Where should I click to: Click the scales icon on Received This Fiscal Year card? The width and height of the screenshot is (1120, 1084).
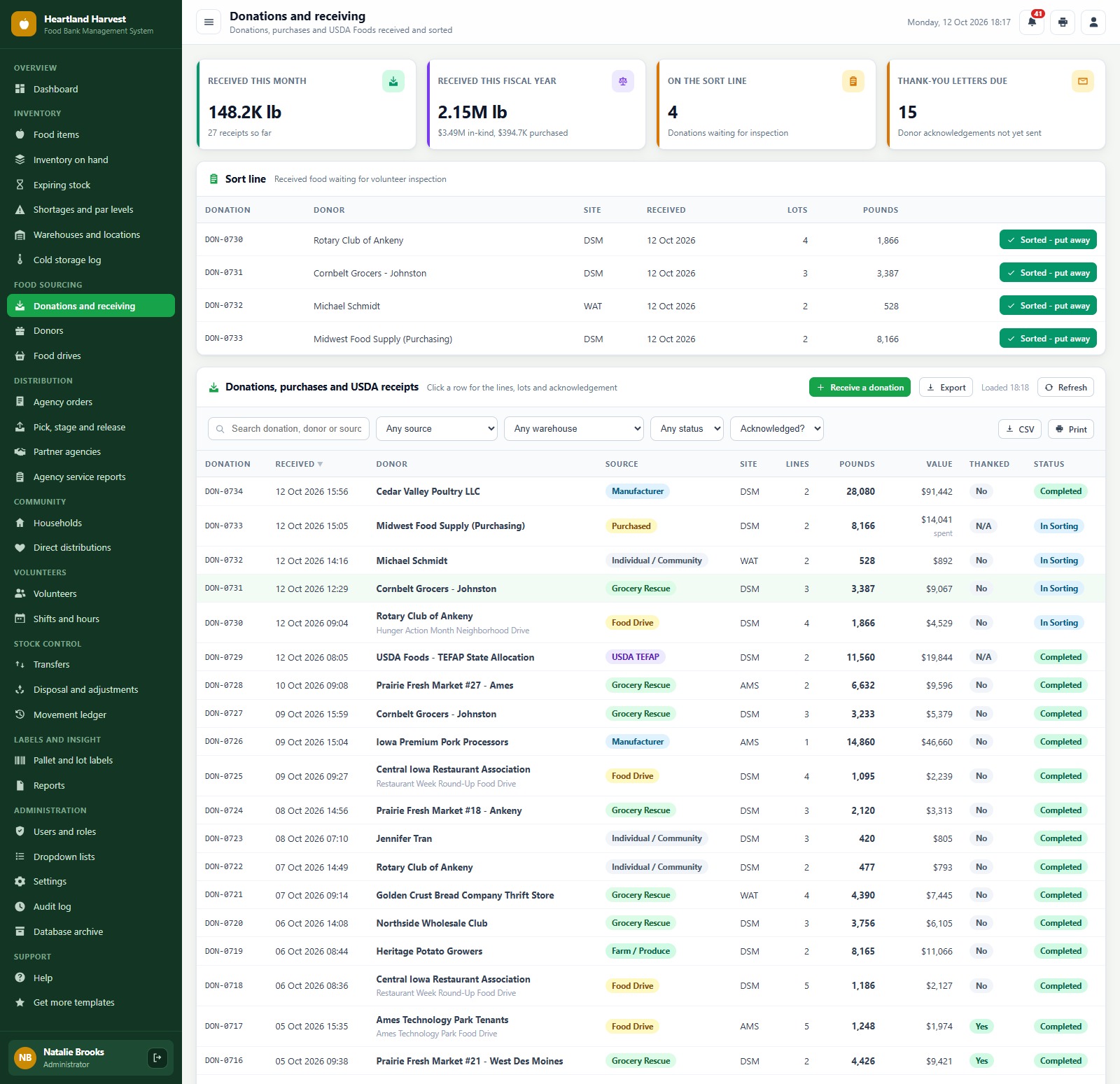pos(623,81)
